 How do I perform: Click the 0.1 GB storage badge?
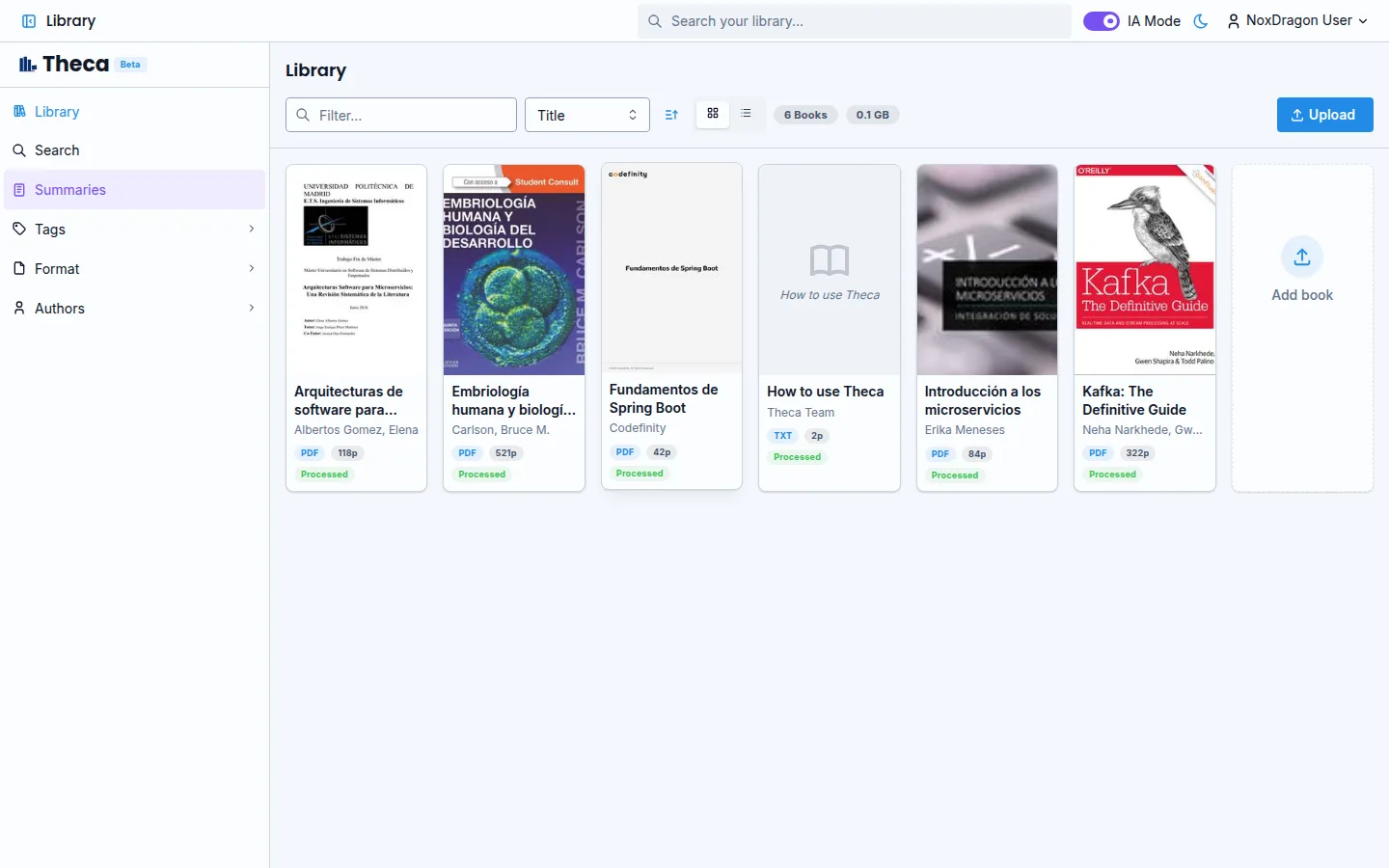(873, 115)
